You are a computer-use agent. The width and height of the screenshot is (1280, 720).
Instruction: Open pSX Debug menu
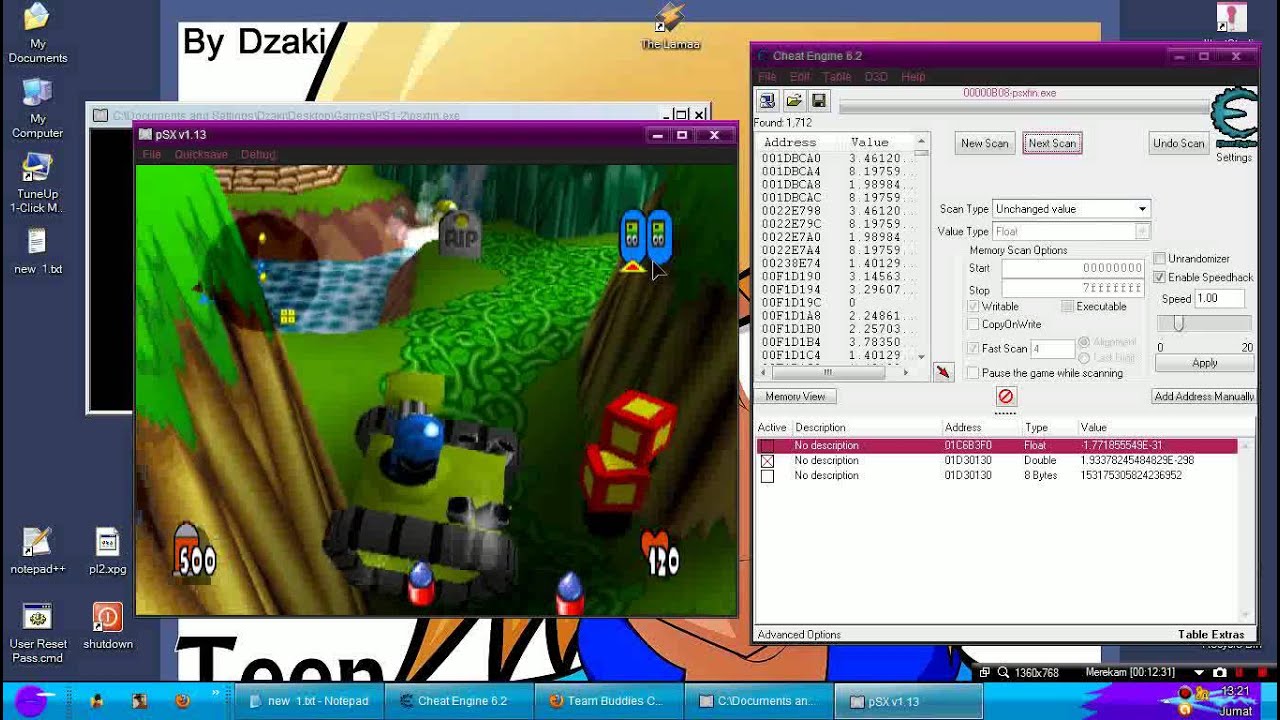[x=258, y=155]
